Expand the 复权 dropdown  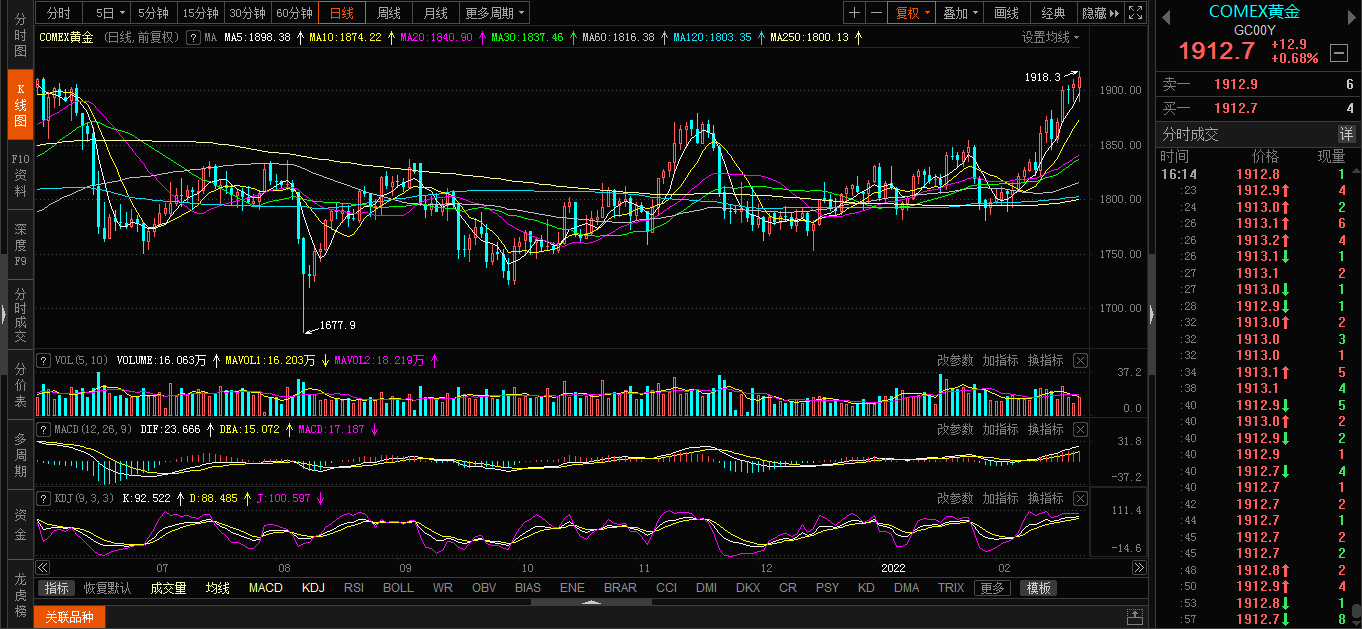point(912,13)
